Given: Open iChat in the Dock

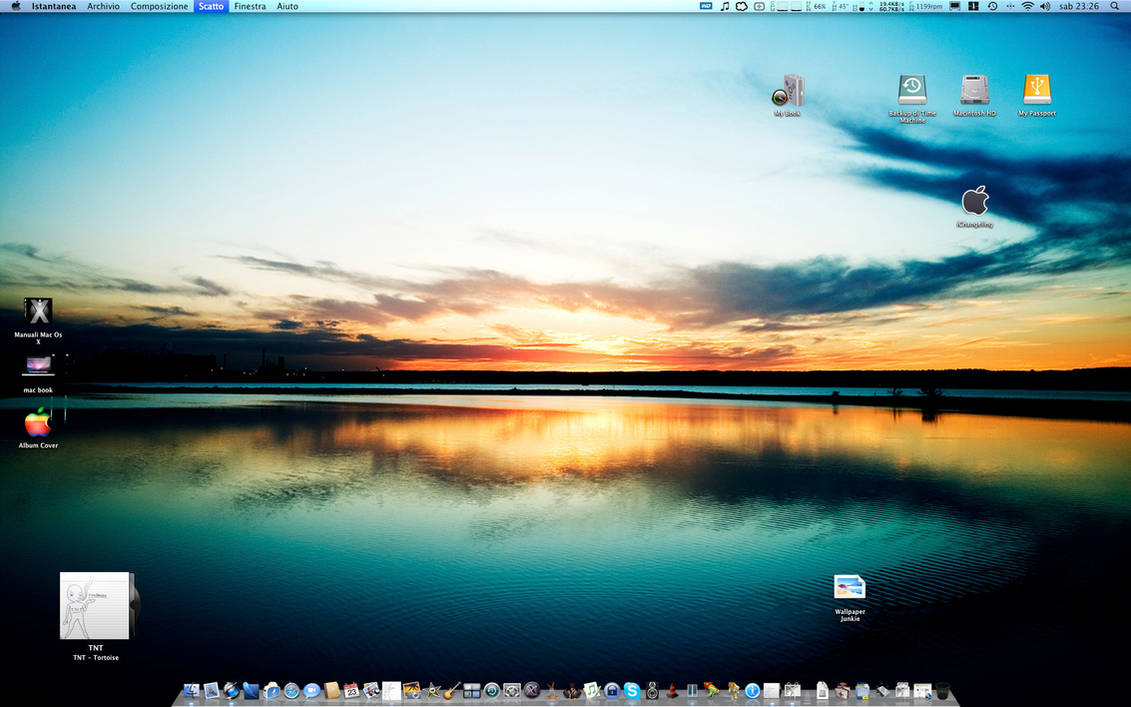Looking at the screenshot, I should [x=312, y=691].
